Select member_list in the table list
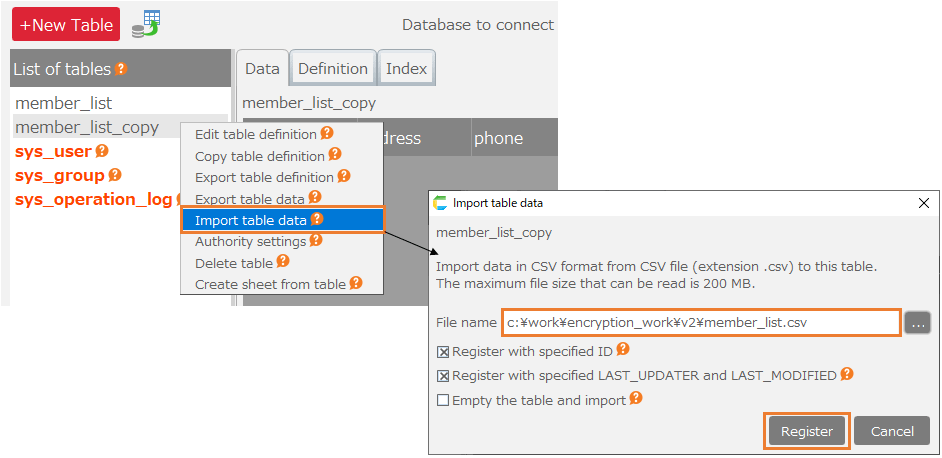942x458 pixels. pyautogui.click(x=64, y=103)
